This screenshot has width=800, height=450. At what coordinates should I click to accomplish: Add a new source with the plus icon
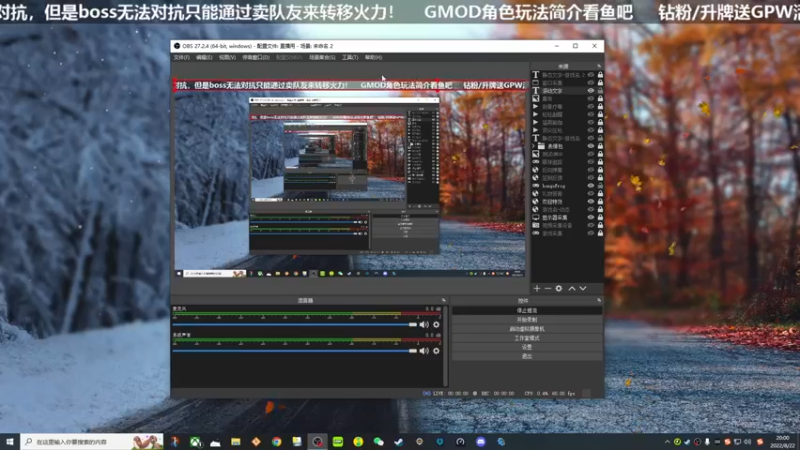coord(537,289)
